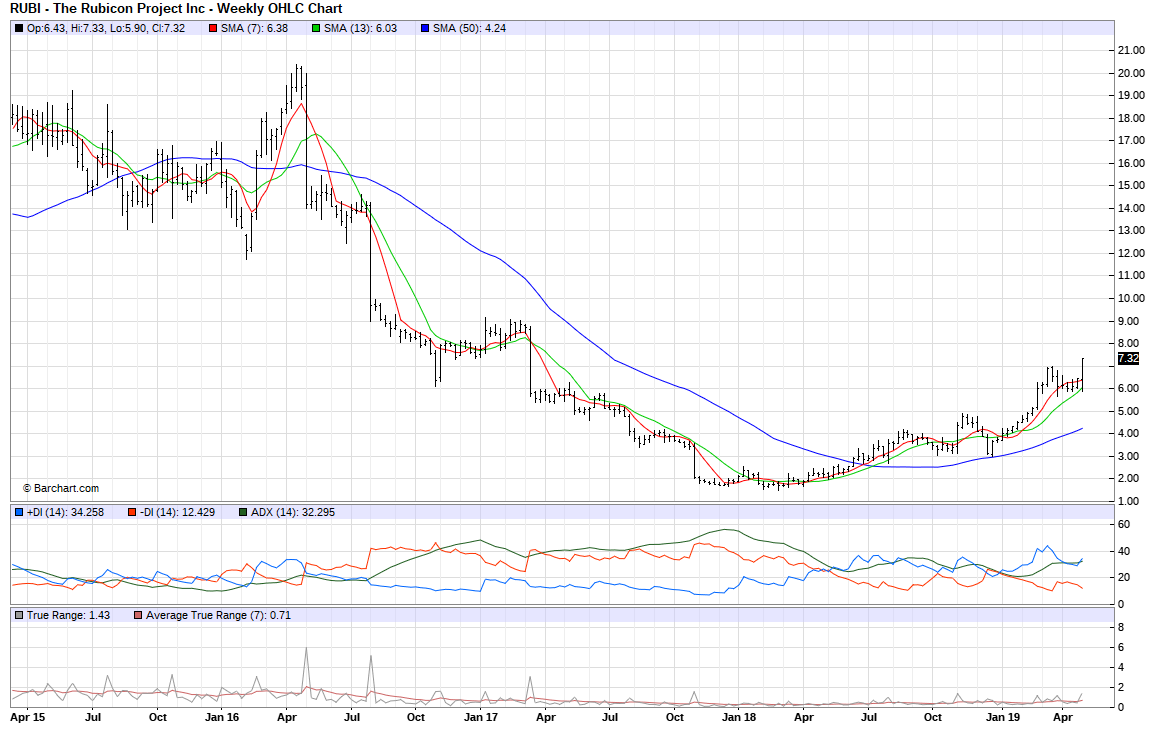Click the gray True Range legend swatch
This screenshot has width=1156, height=748.
pyautogui.click(x=19, y=615)
